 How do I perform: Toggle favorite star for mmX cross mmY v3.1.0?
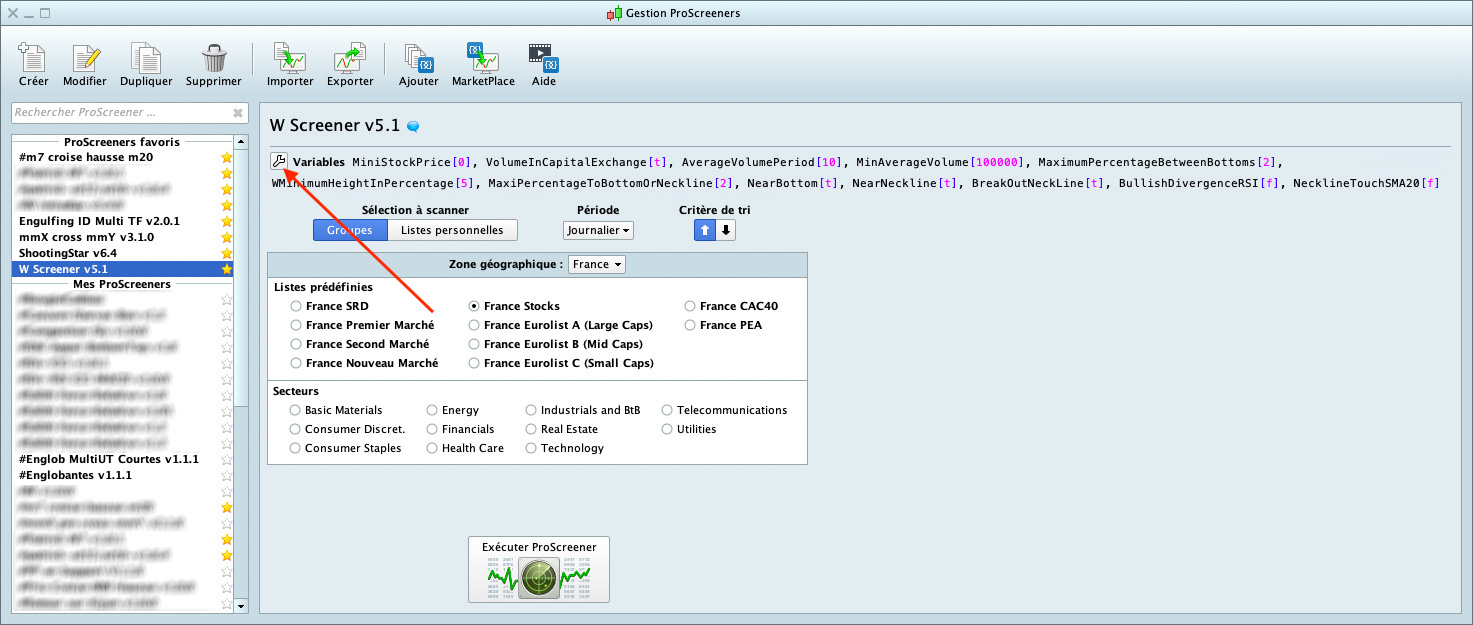[x=227, y=237]
